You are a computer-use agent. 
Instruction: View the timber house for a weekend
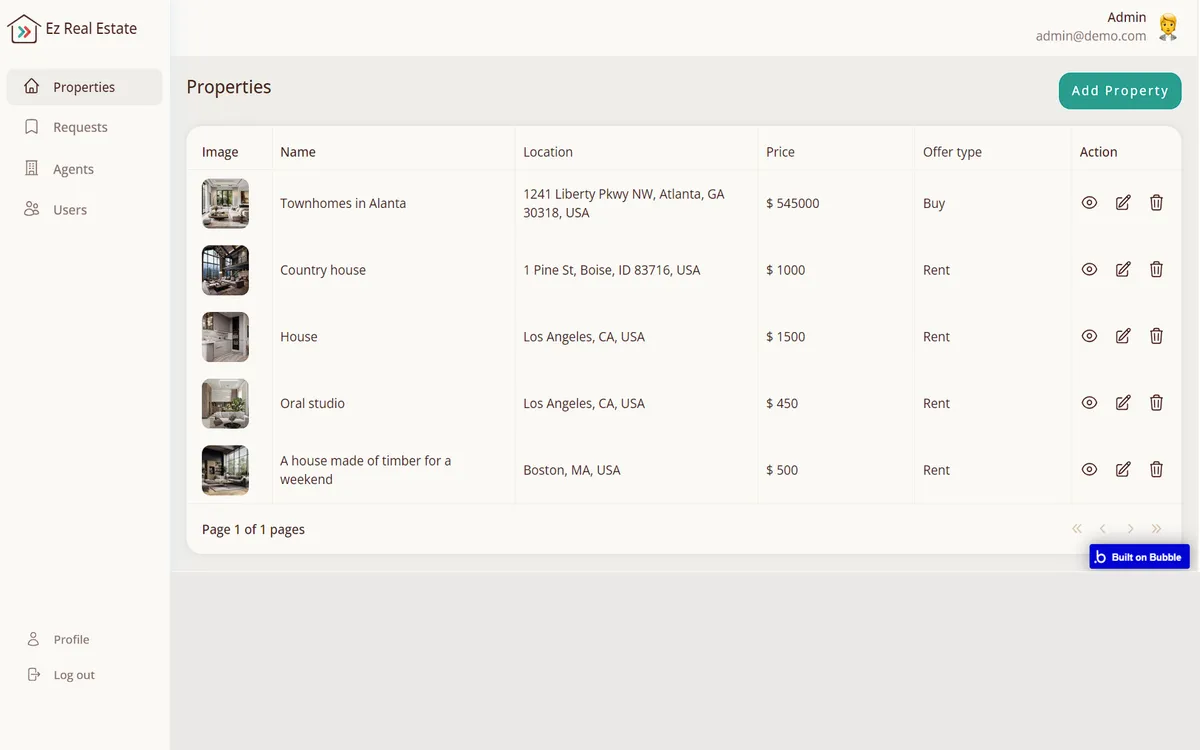(1090, 470)
